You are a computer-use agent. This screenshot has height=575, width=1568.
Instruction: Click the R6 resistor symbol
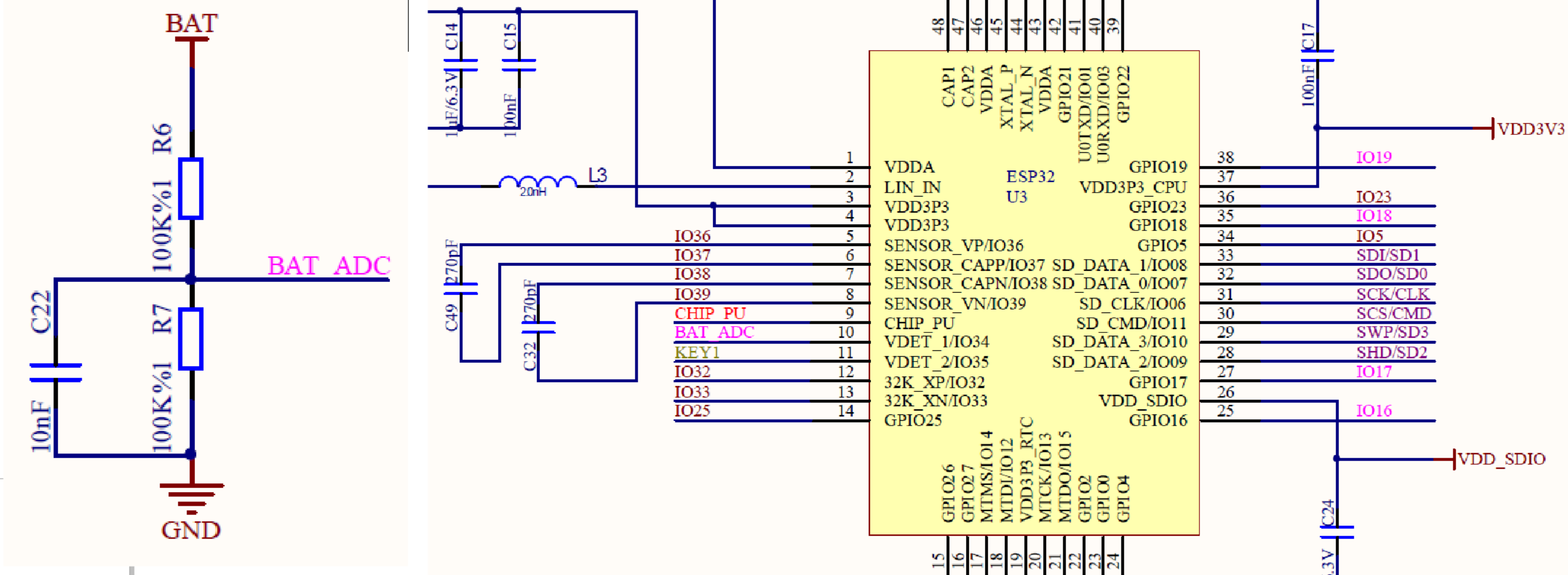point(191,188)
